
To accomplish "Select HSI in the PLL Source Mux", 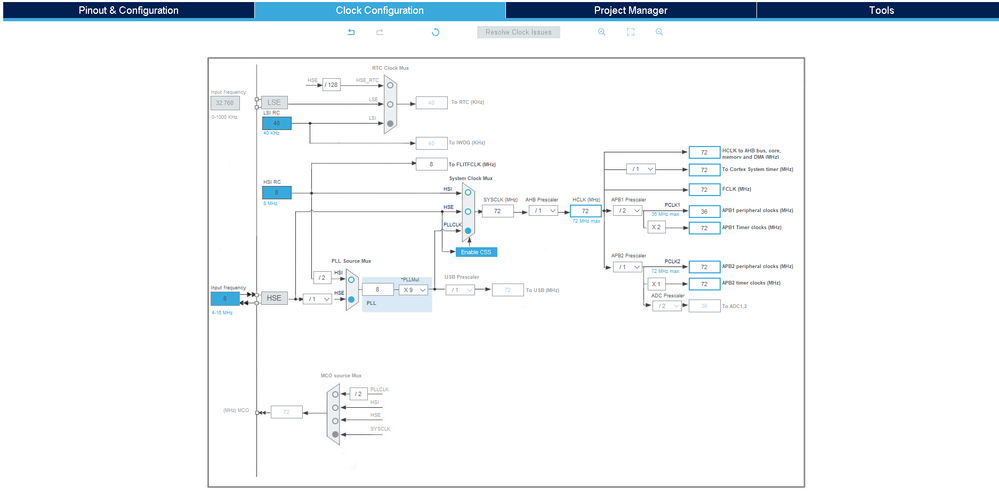I will [x=351, y=280].
